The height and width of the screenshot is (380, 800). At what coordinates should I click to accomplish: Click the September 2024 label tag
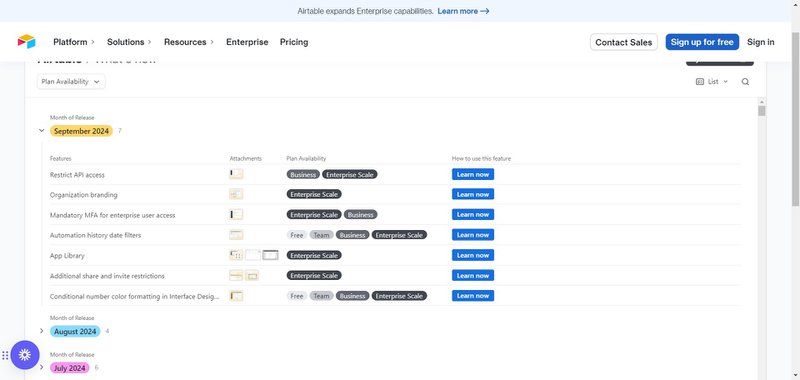pos(81,131)
